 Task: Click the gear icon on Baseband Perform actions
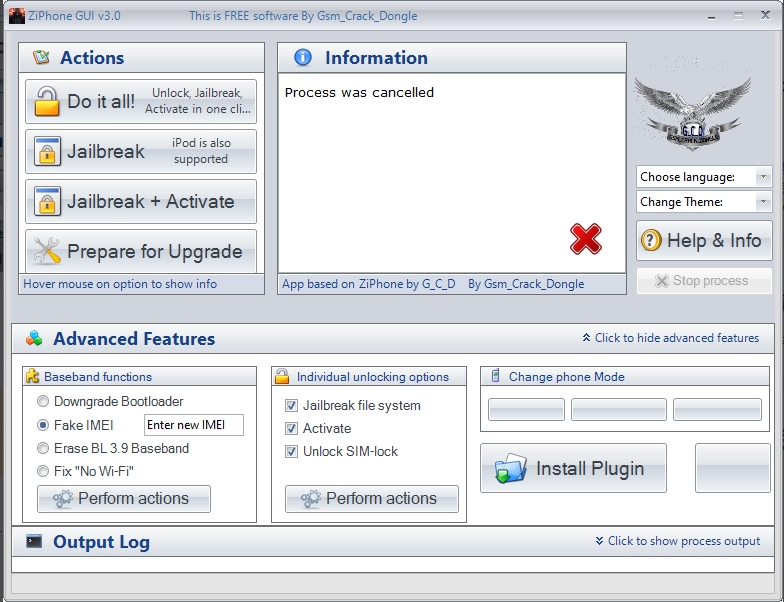[x=63, y=499]
